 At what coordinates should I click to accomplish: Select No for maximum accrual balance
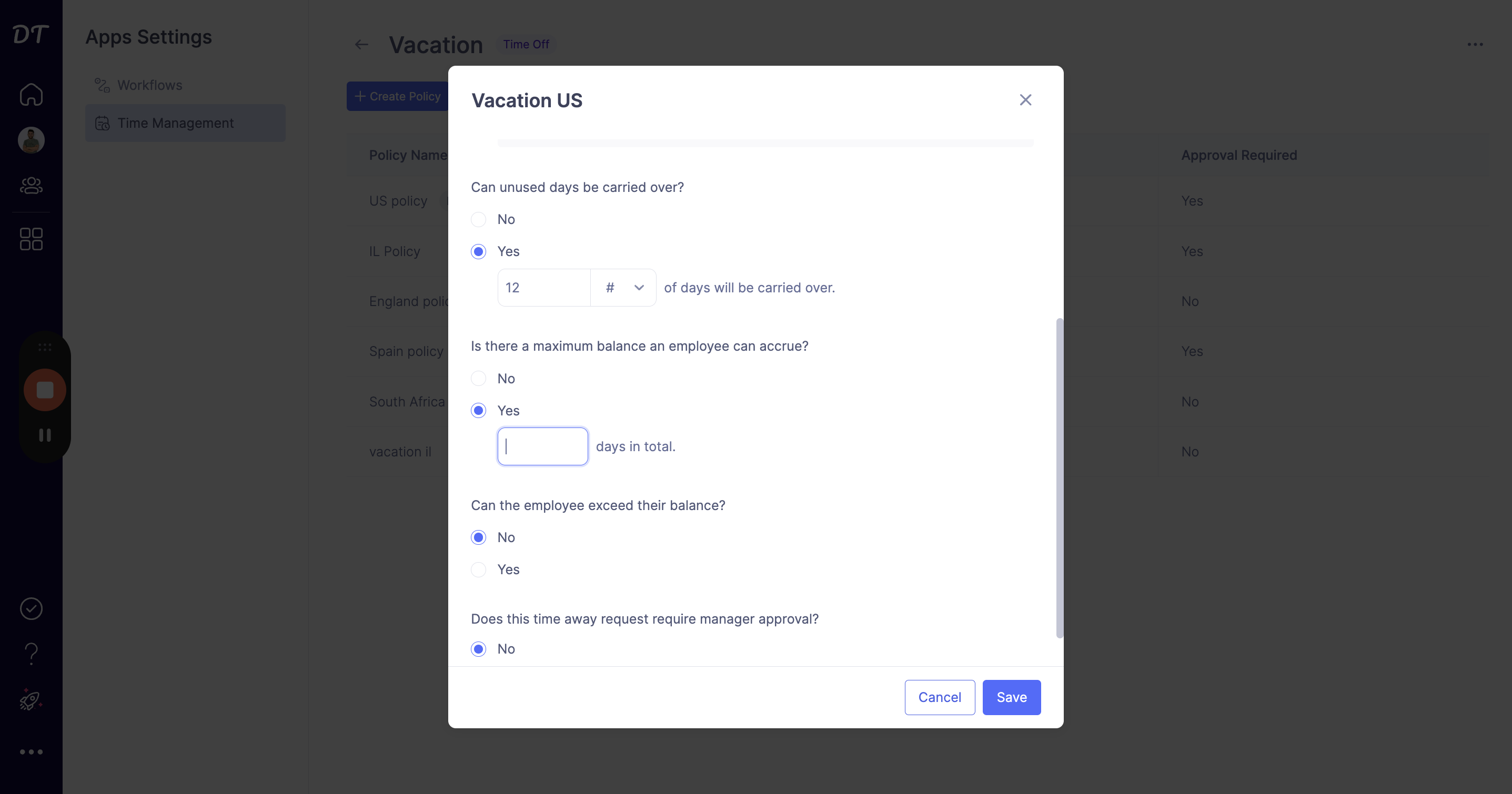(x=478, y=379)
